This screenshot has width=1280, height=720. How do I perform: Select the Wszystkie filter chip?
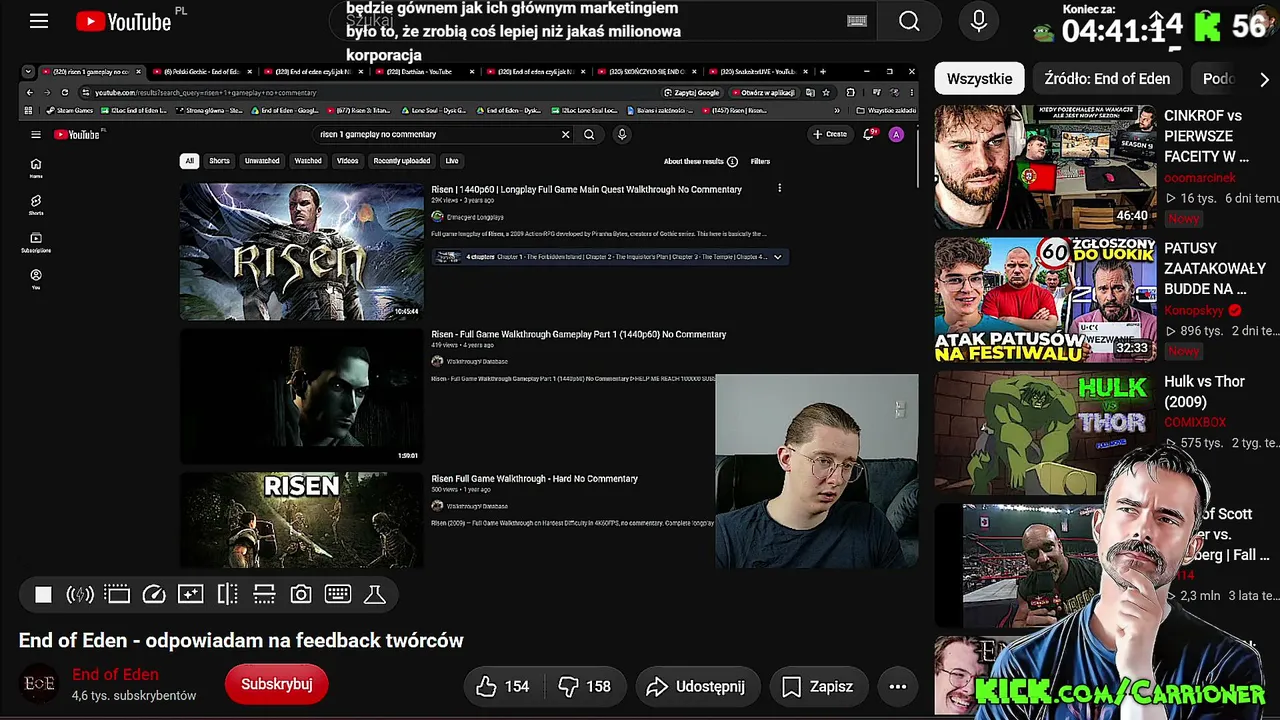point(980,79)
